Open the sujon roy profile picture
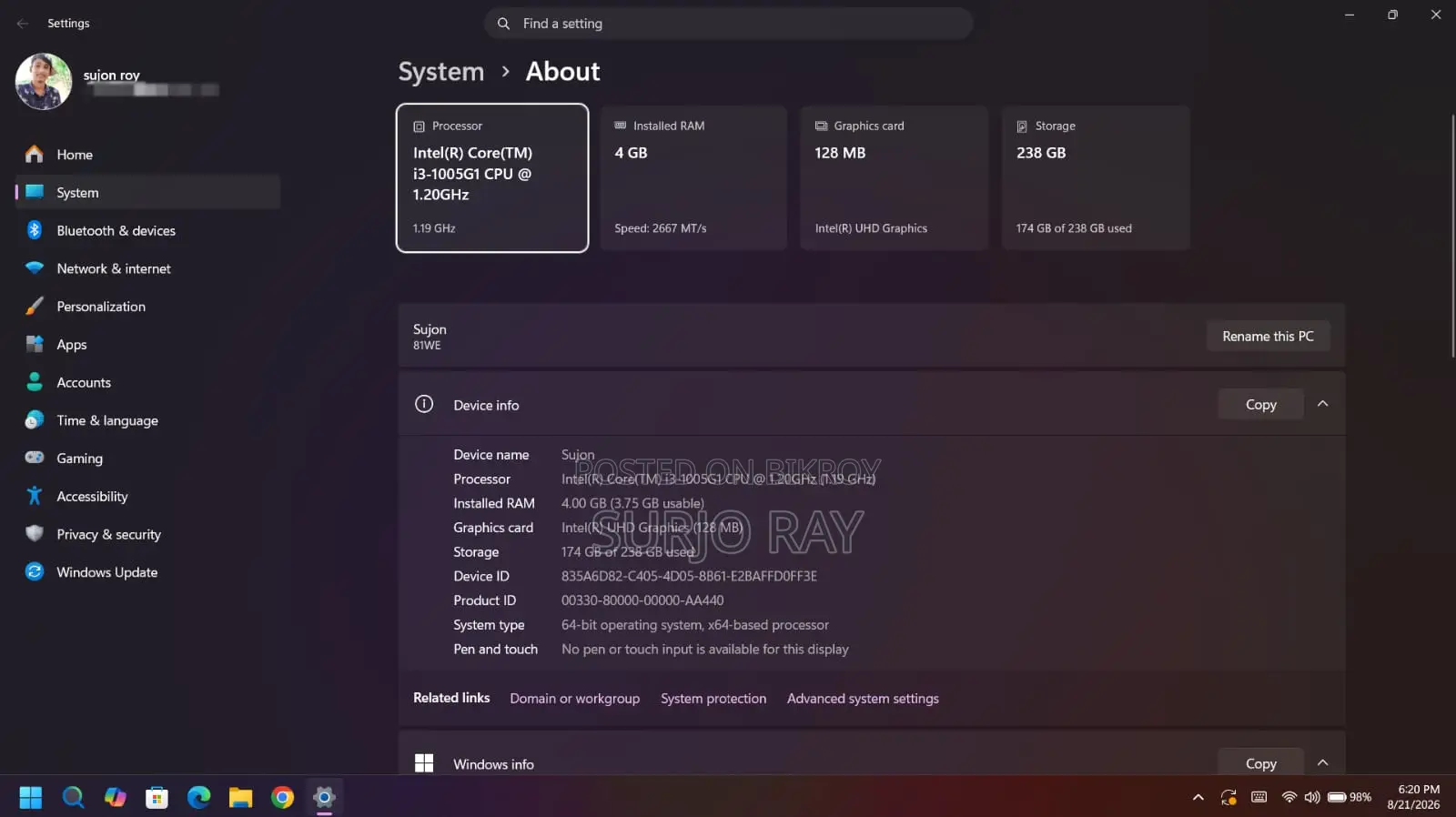 [x=44, y=82]
